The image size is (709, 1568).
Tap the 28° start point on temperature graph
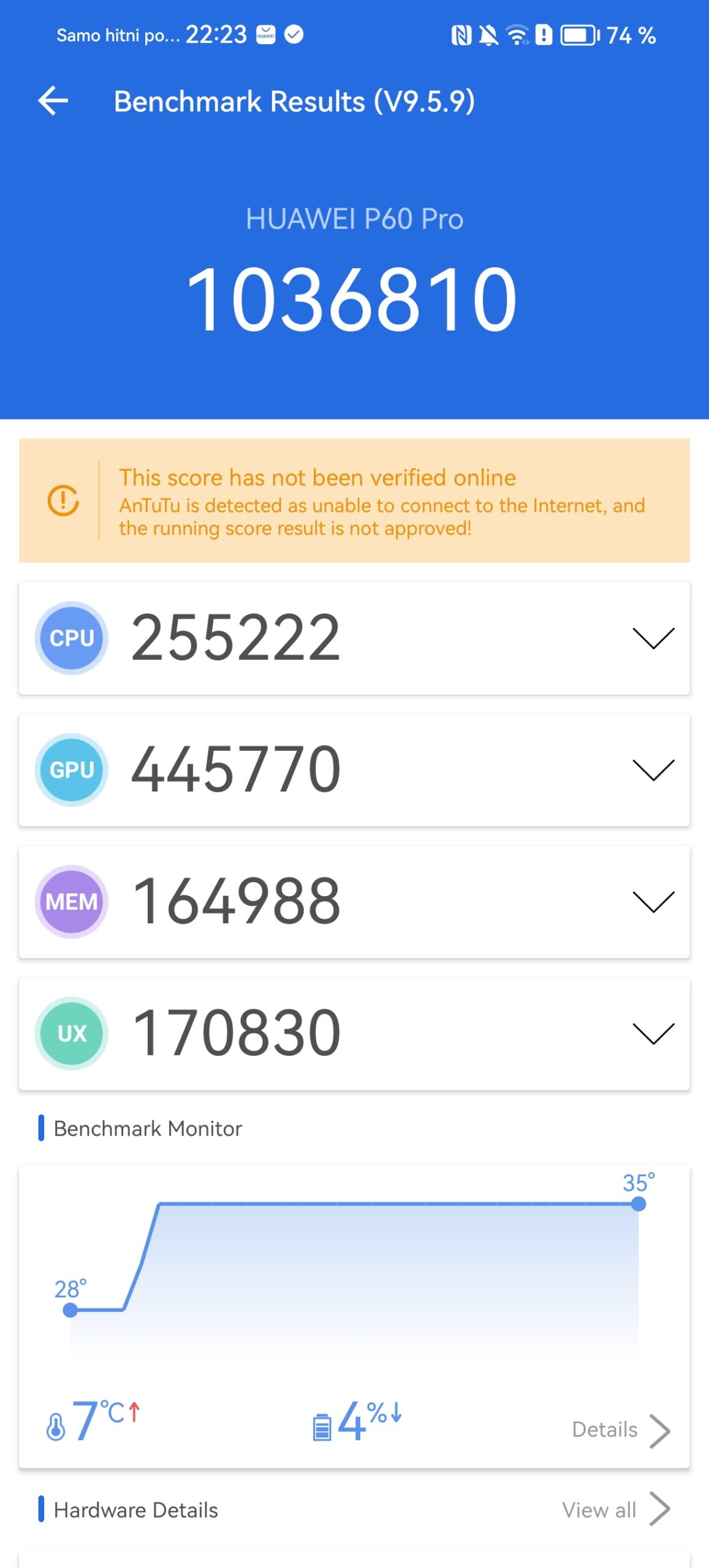pos(70,1310)
